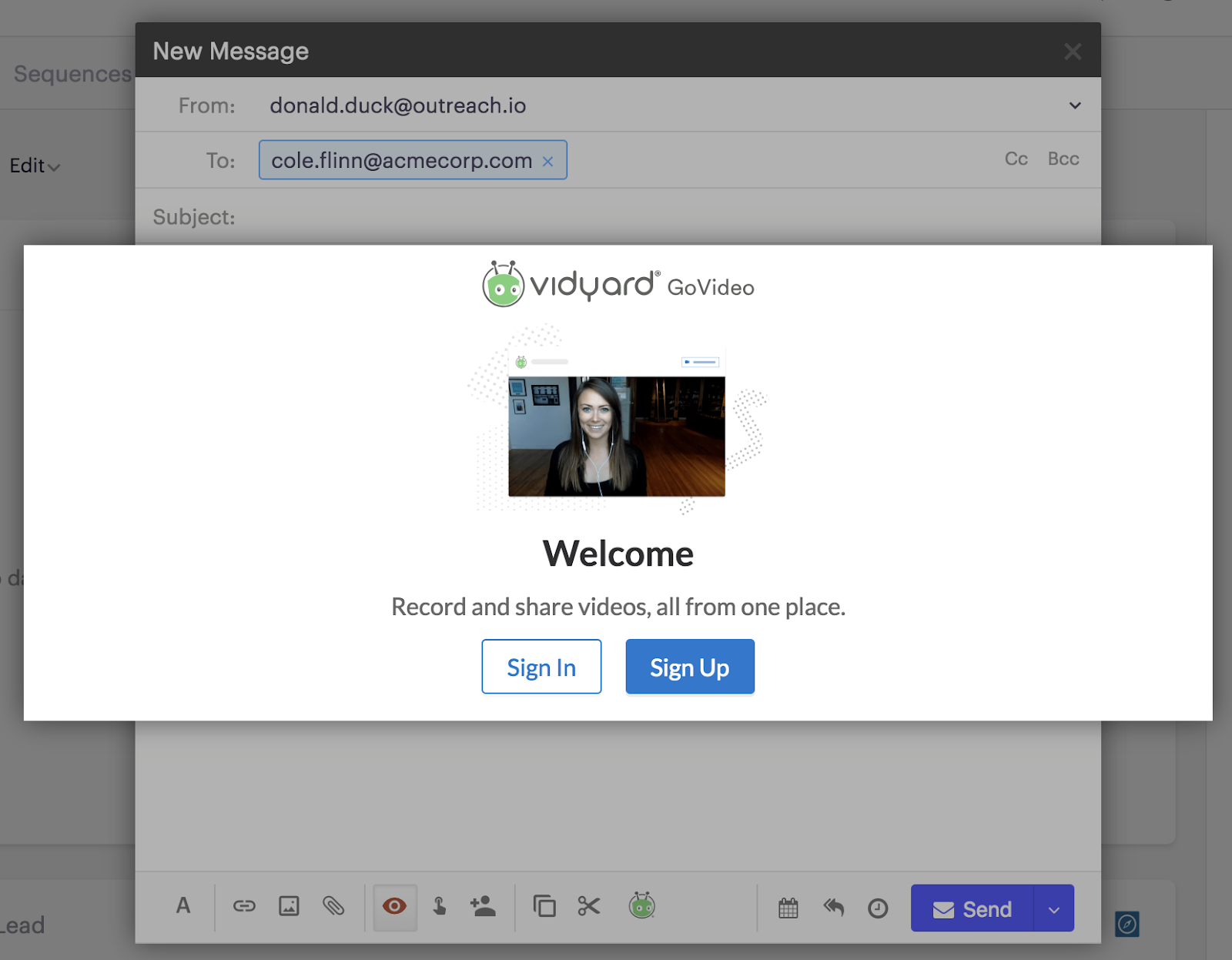The width and height of the screenshot is (1232, 960).
Task: Enable click tracking with the finger icon
Action: point(440,907)
